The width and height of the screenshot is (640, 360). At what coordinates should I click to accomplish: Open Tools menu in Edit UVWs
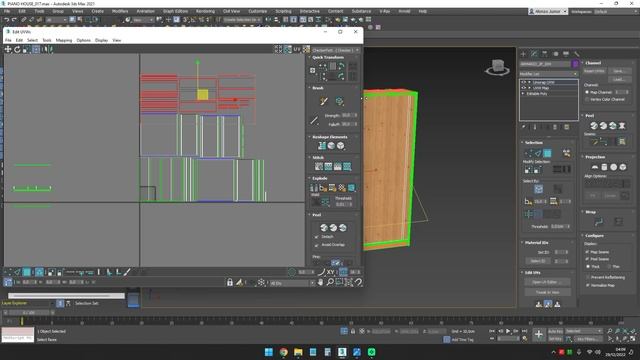(47, 40)
